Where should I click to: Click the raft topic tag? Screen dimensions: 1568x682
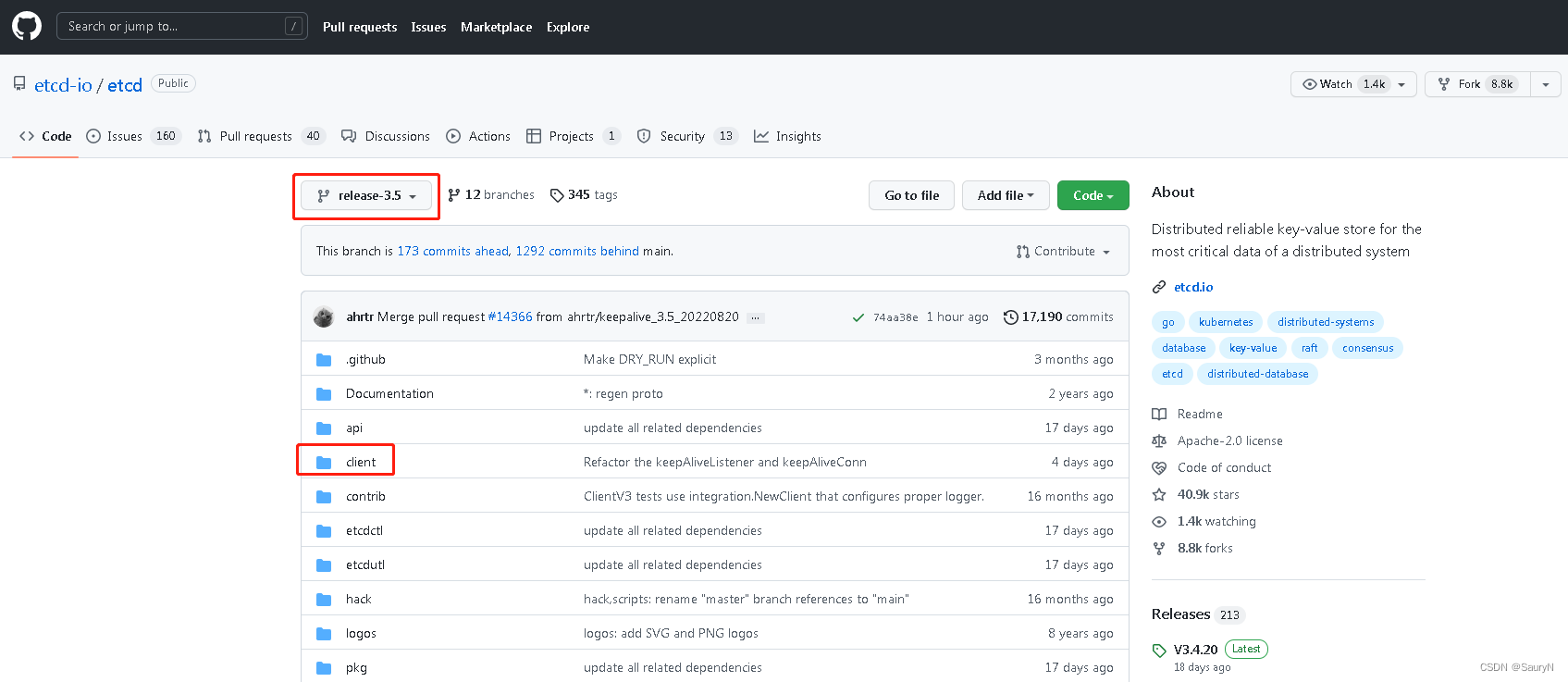click(1309, 348)
